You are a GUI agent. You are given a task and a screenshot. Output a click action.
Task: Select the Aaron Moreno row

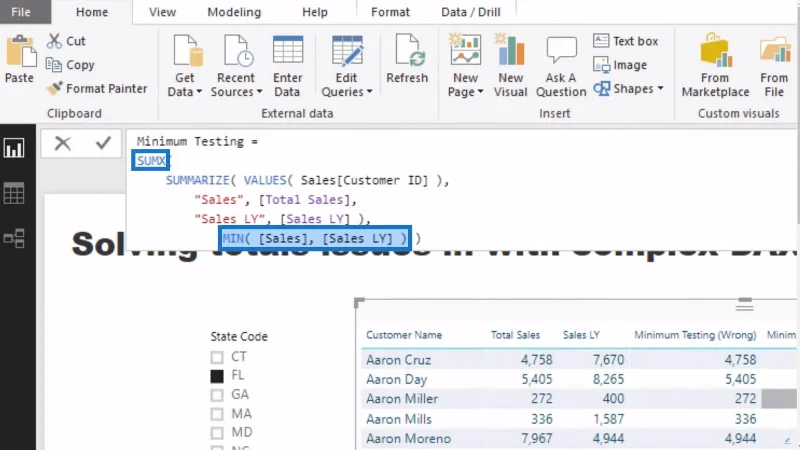pyautogui.click(x=579, y=438)
